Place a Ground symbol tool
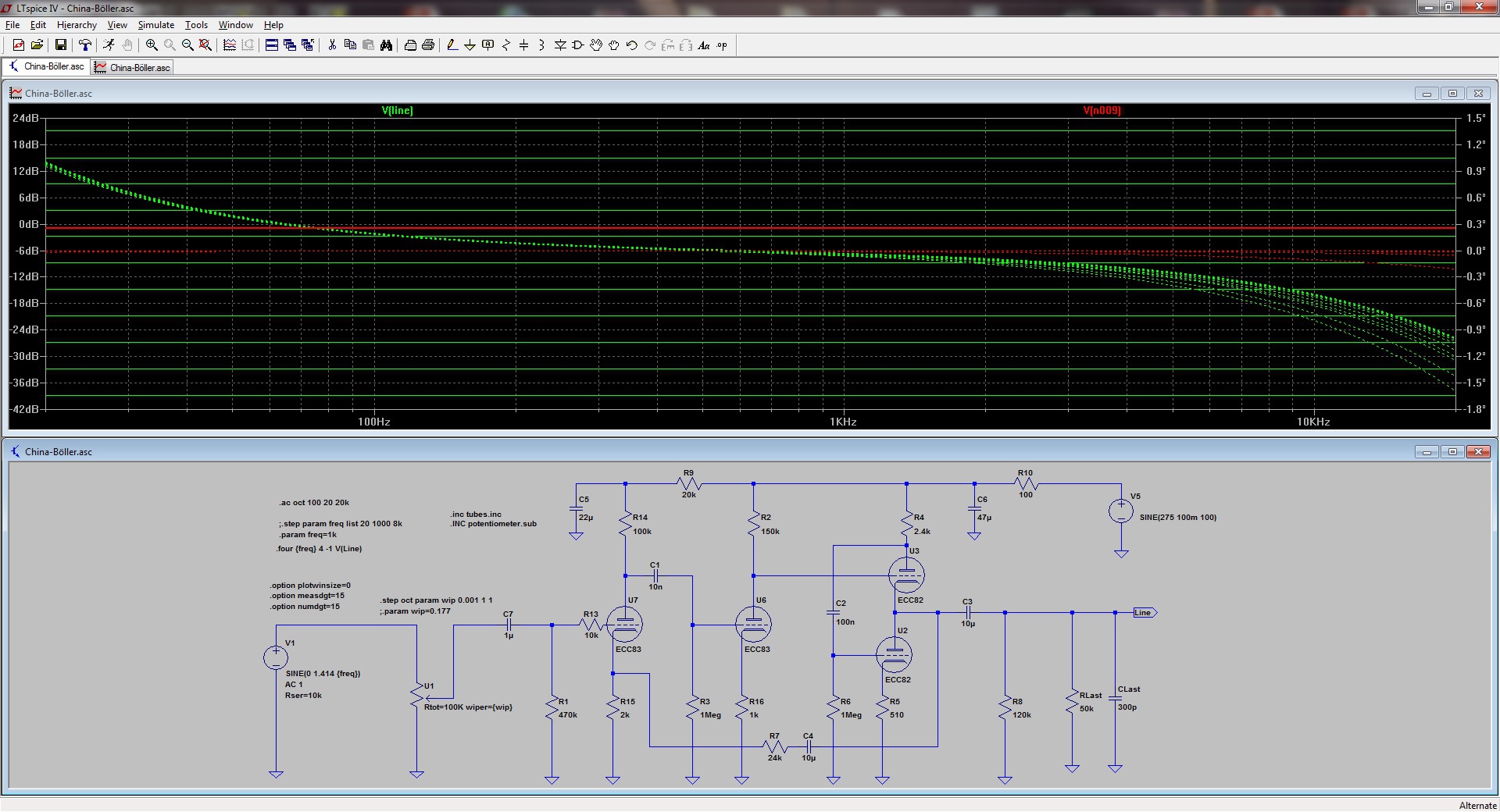The width and height of the screenshot is (1500, 812). [x=470, y=45]
